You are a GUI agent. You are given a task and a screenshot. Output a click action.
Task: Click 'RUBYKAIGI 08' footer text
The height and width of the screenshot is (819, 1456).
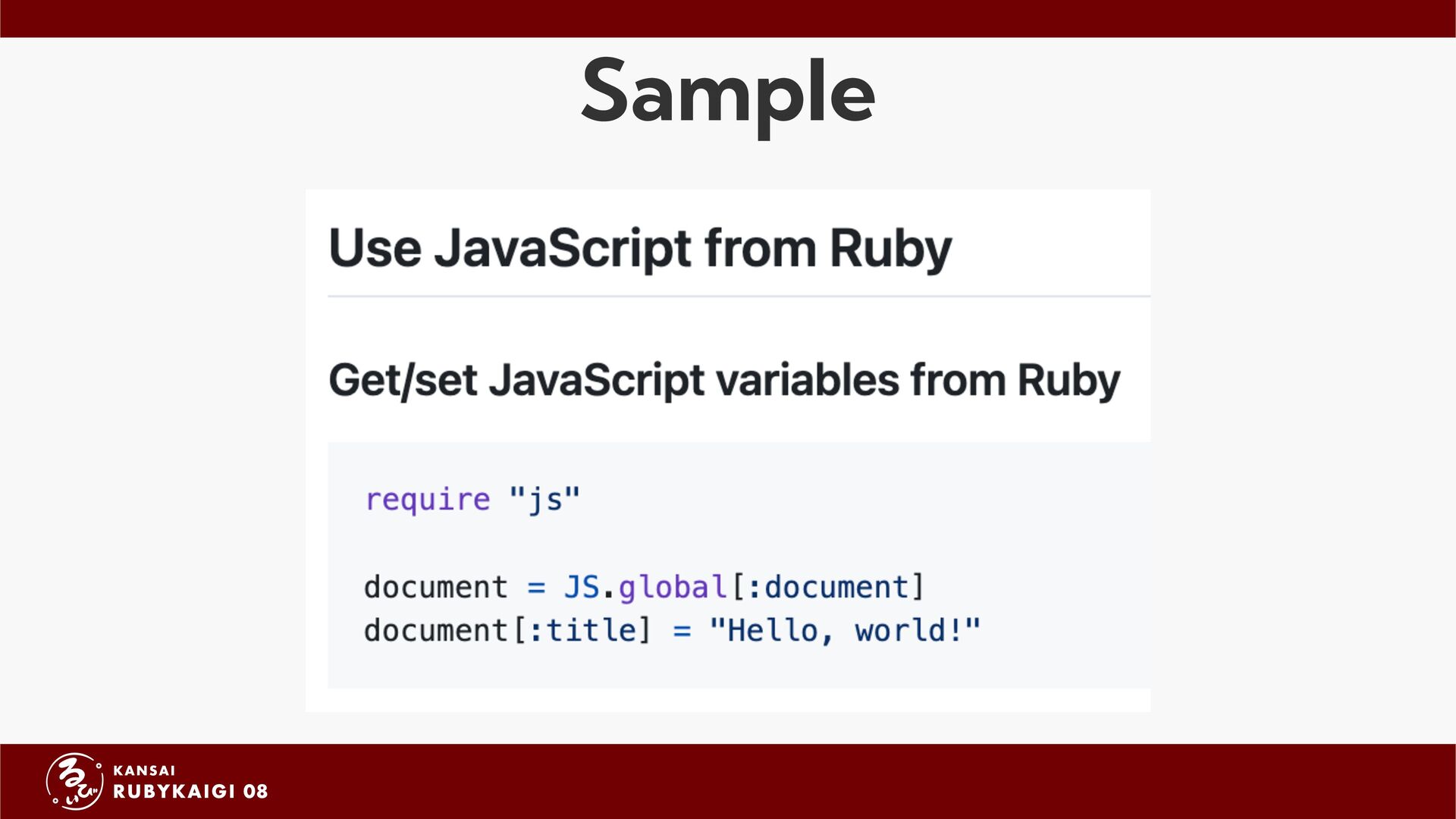pyautogui.click(x=190, y=792)
